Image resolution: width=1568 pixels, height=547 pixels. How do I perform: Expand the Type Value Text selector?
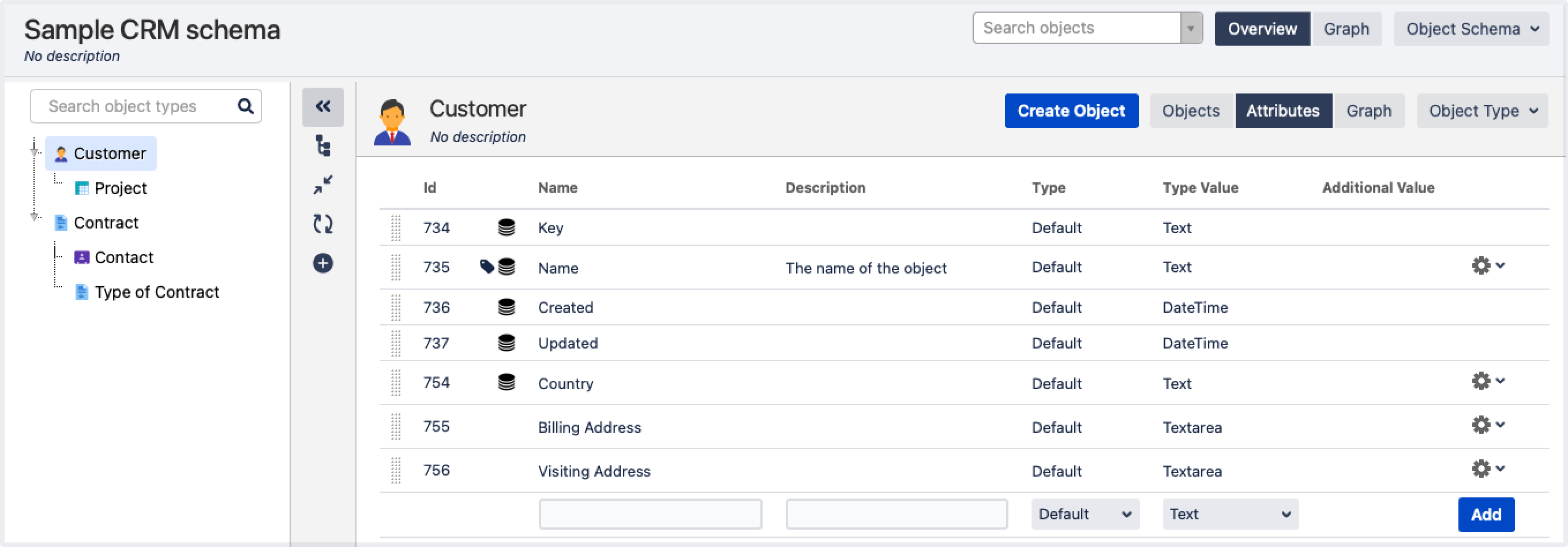1229,514
